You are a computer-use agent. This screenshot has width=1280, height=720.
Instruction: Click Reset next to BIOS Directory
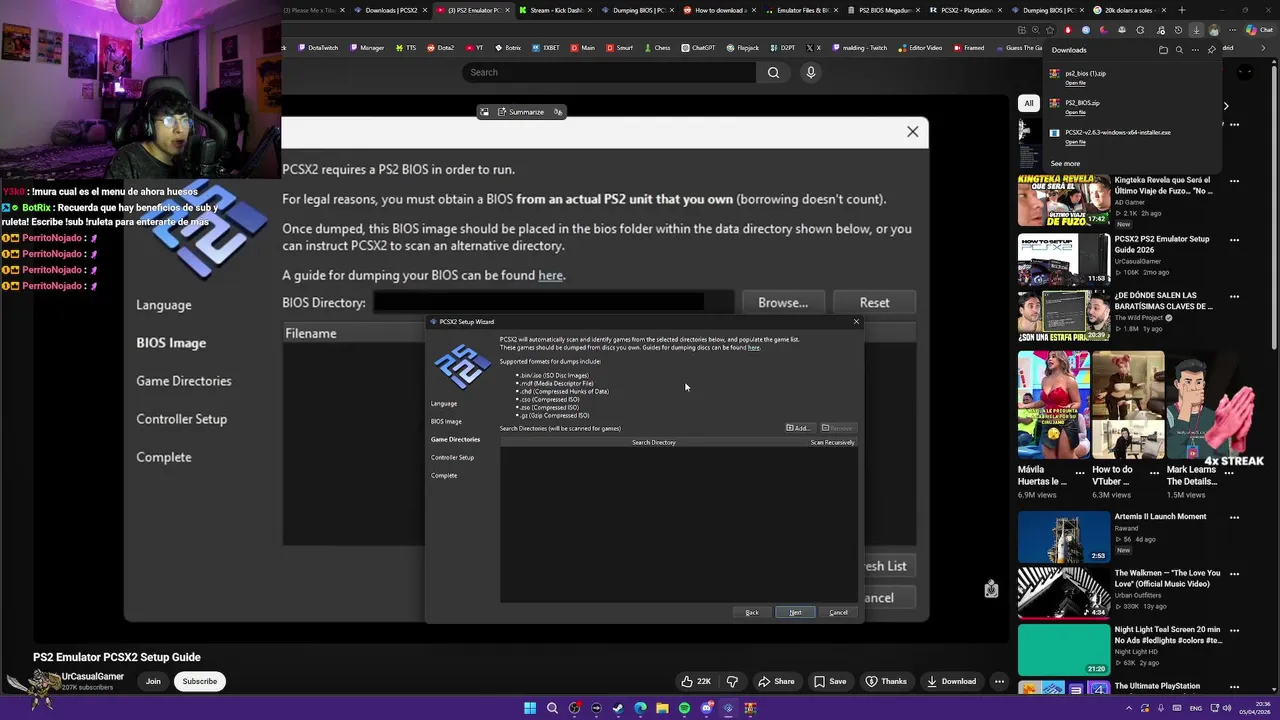pos(874,303)
